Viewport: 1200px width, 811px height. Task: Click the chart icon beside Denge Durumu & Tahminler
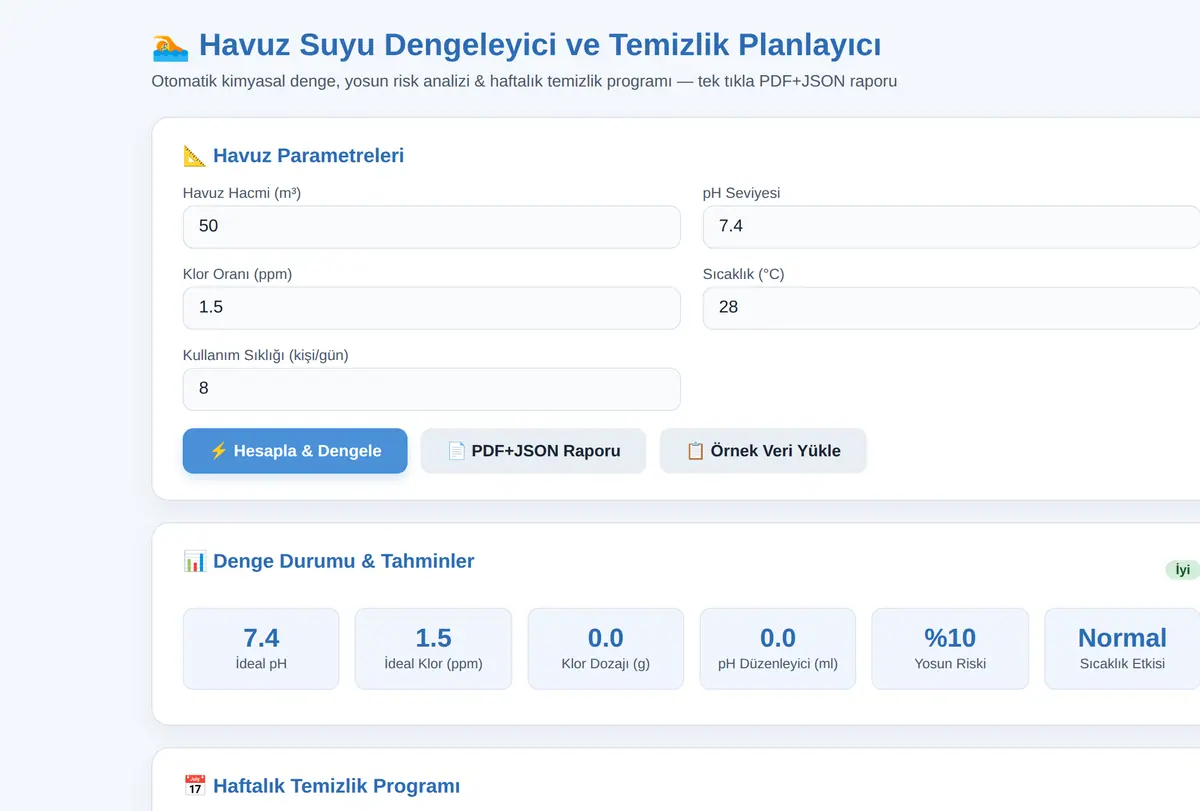tap(195, 561)
